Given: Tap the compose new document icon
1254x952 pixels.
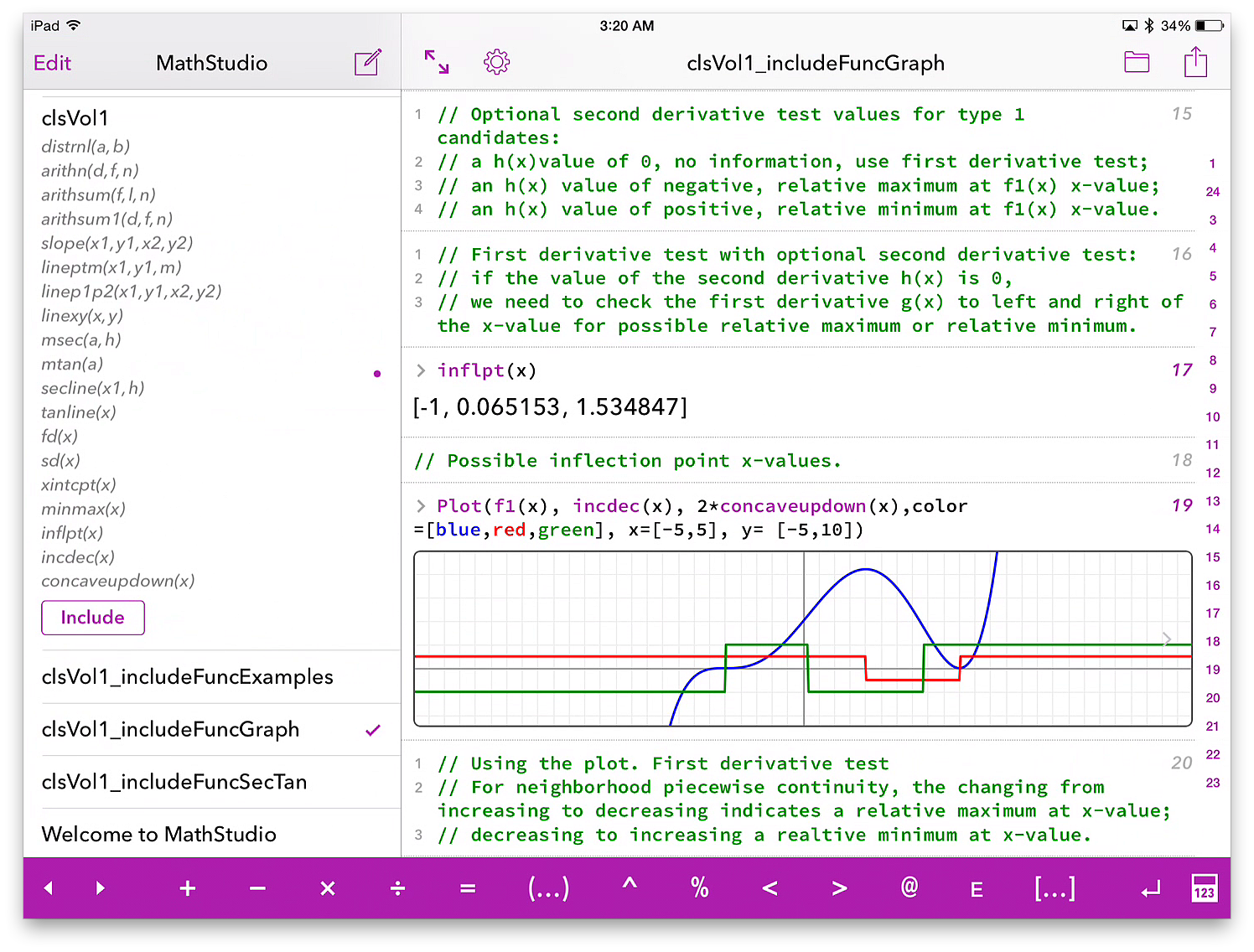Looking at the screenshot, I should click(x=367, y=63).
